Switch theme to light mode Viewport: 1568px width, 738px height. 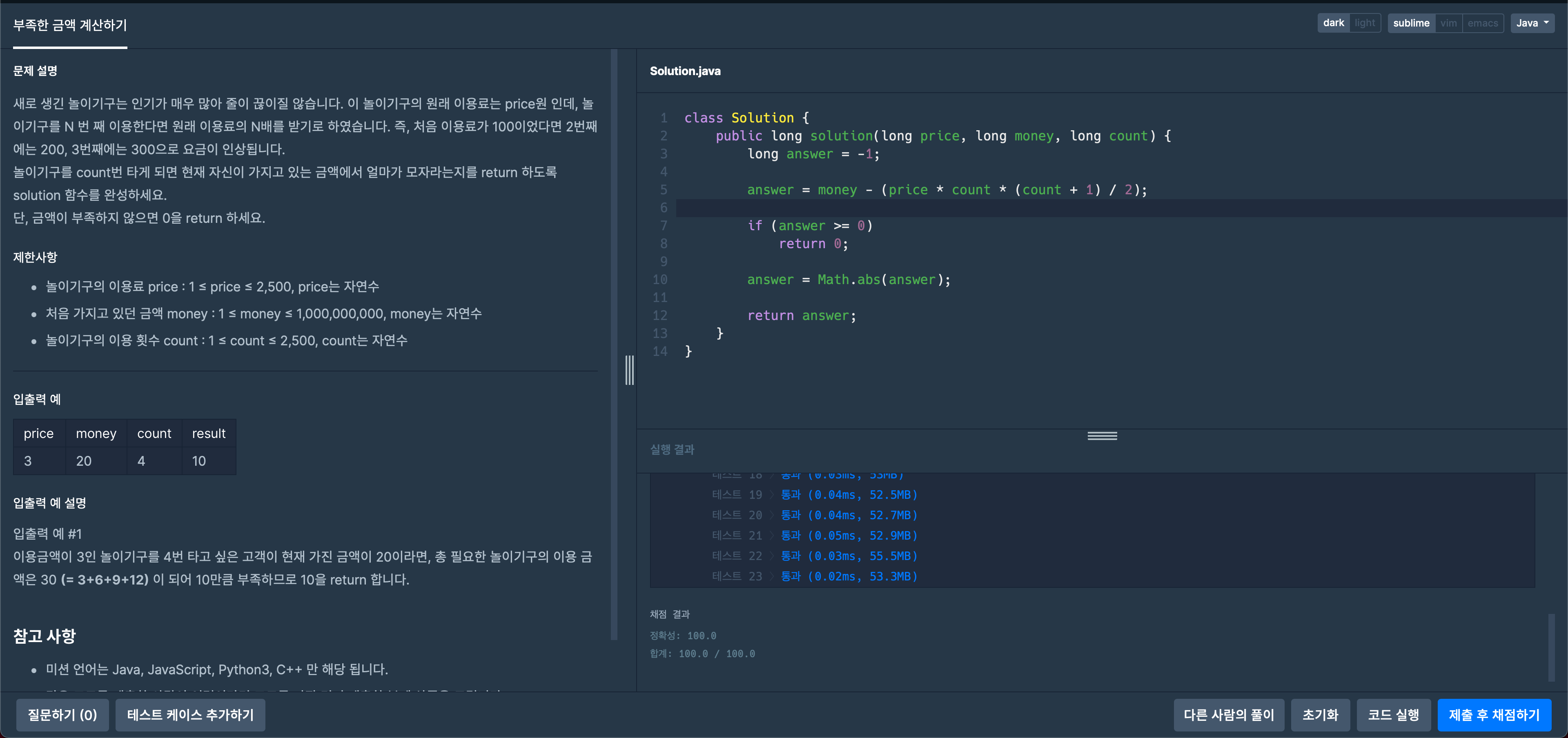[x=1365, y=23]
